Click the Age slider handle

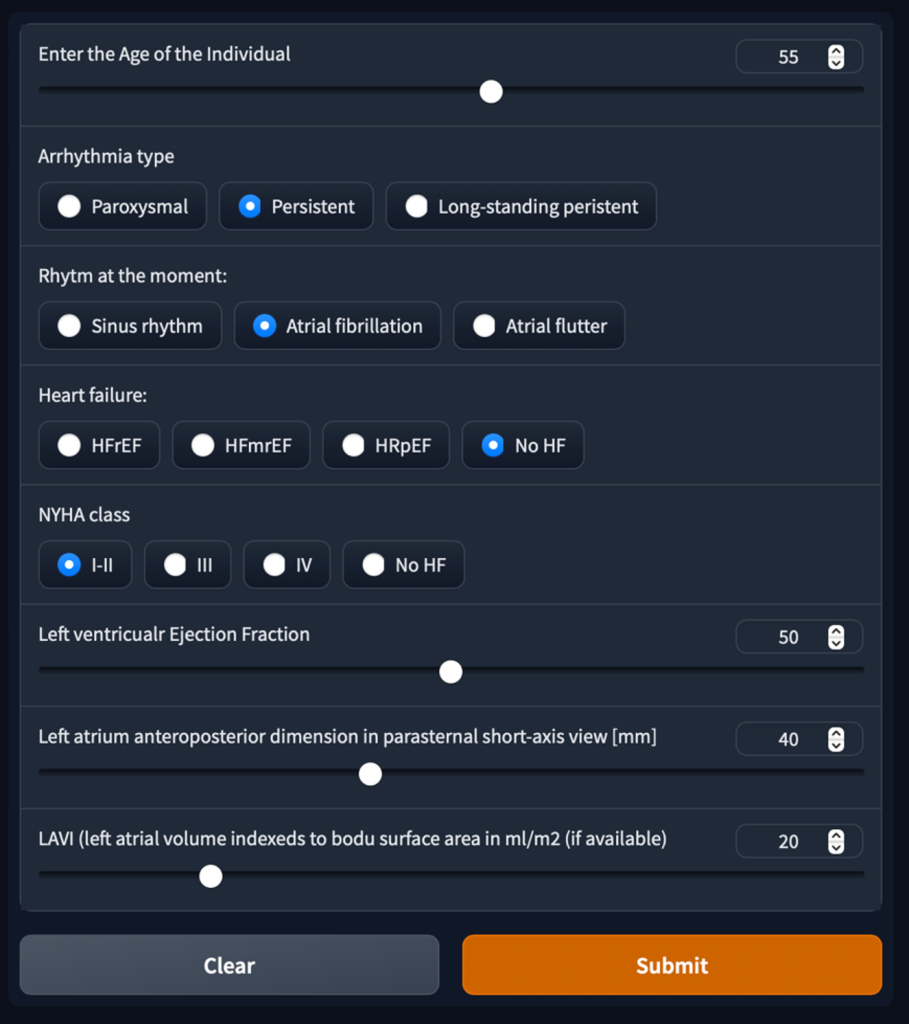pos(491,92)
